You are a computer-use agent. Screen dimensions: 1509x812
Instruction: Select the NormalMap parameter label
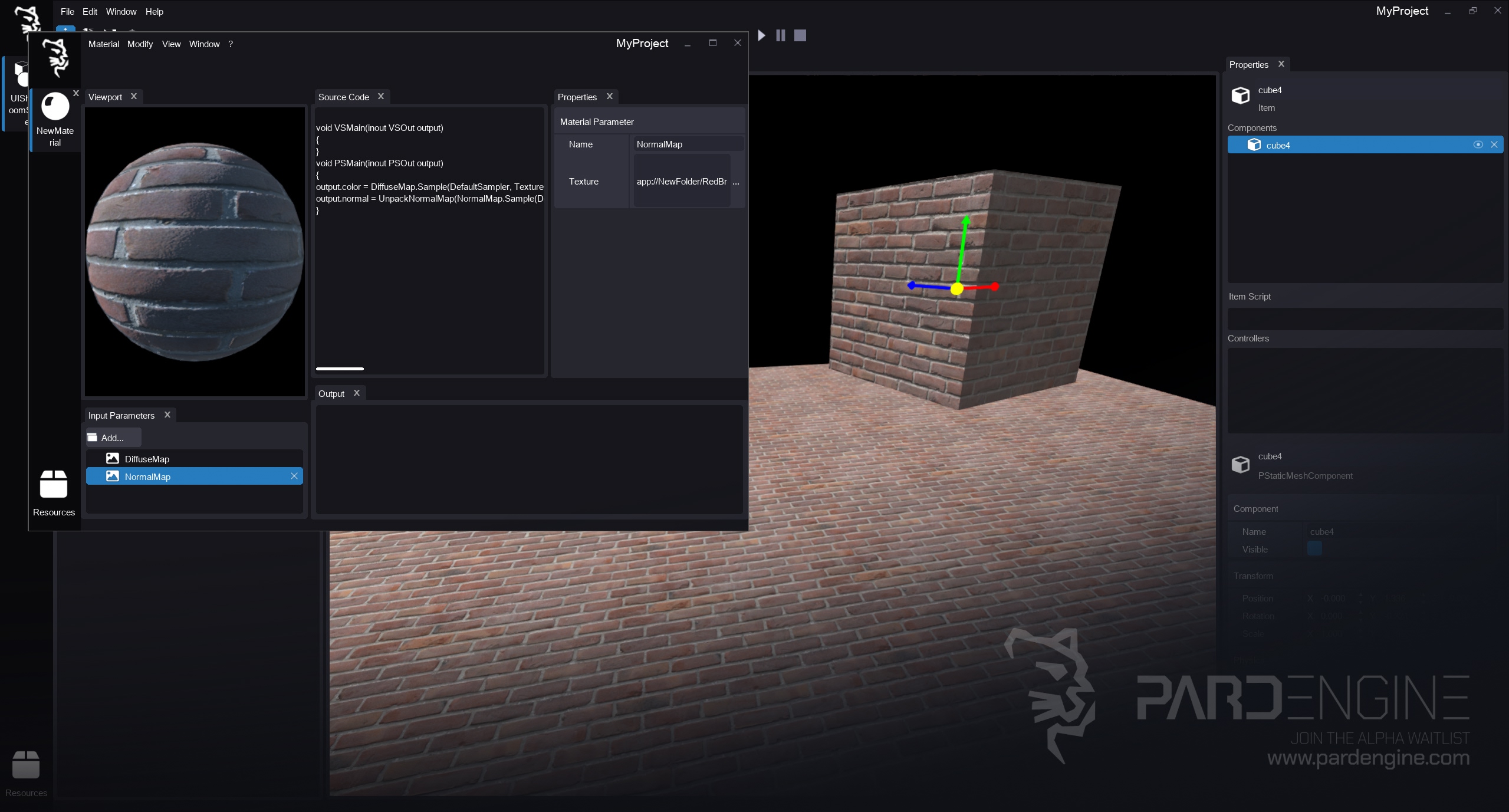click(x=147, y=477)
